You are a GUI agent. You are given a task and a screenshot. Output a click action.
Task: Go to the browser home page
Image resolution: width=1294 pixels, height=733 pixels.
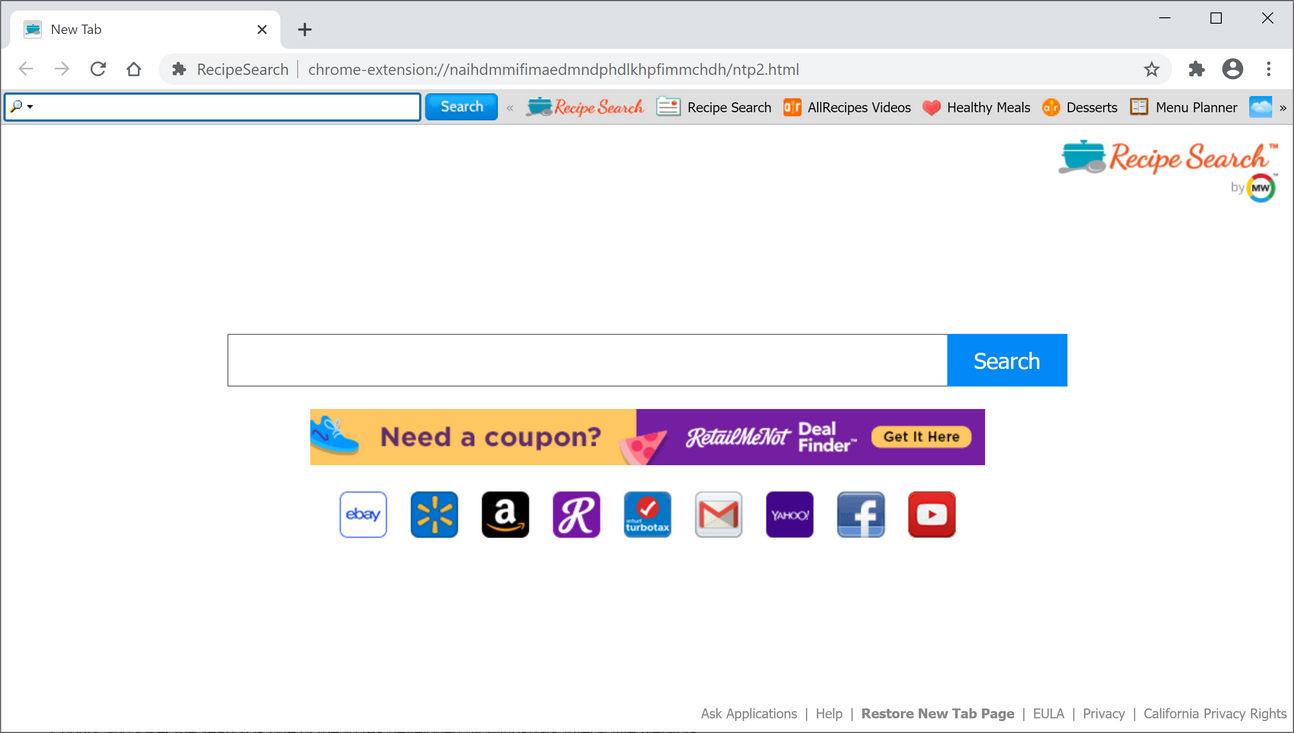pyautogui.click(x=134, y=69)
